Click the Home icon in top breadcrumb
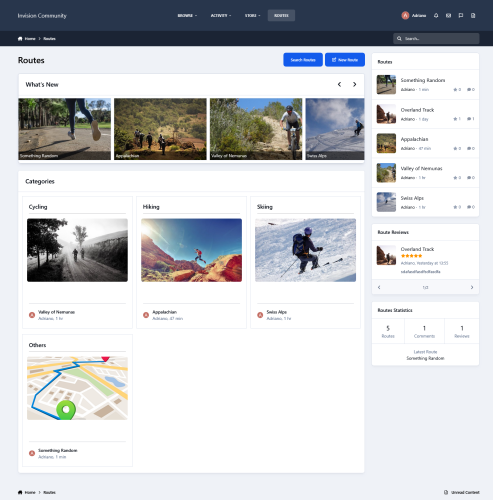Image resolution: width=493 pixels, height=500 pixels. (x=20, y=39)
